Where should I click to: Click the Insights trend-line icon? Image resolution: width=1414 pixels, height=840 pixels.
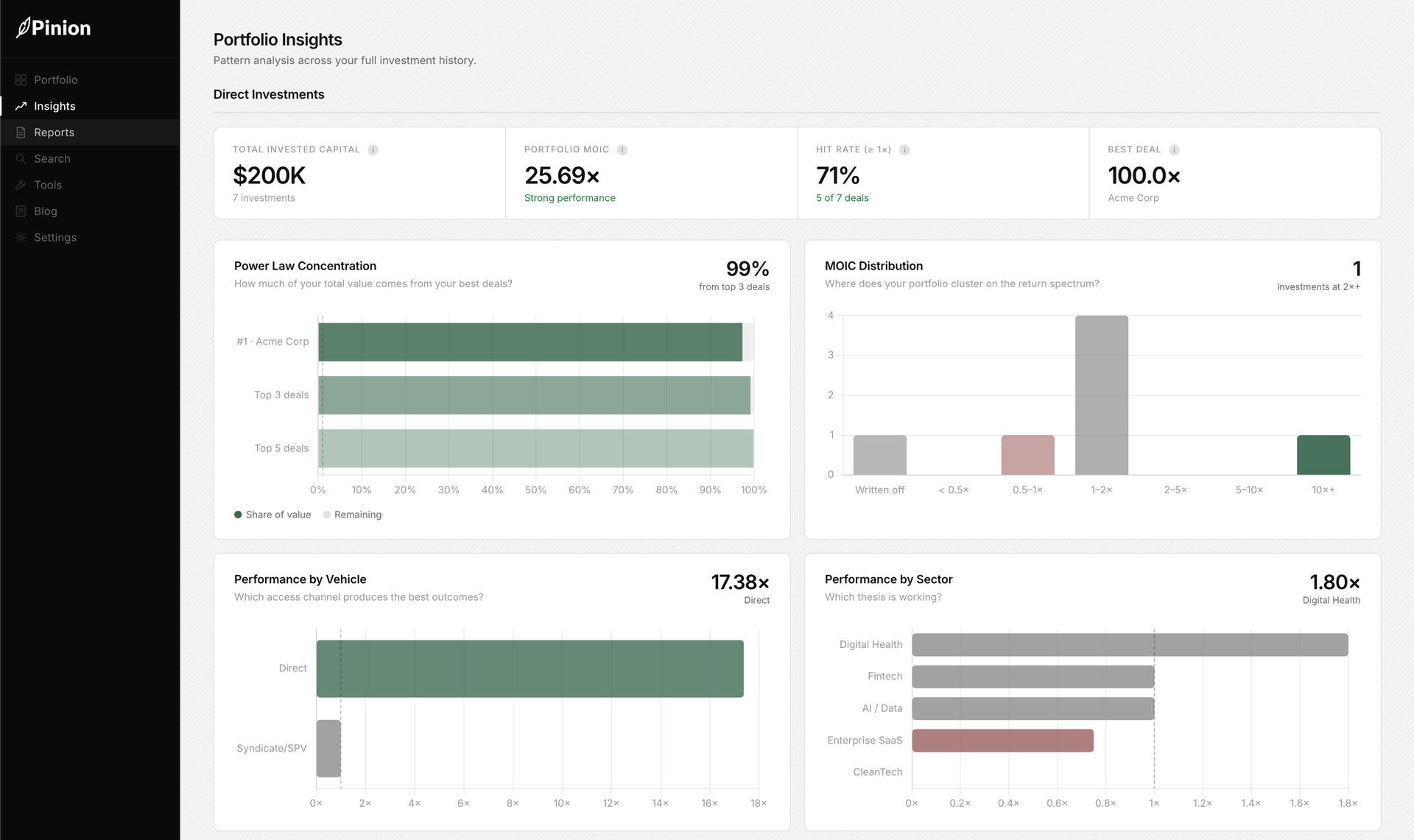point(21,106)
